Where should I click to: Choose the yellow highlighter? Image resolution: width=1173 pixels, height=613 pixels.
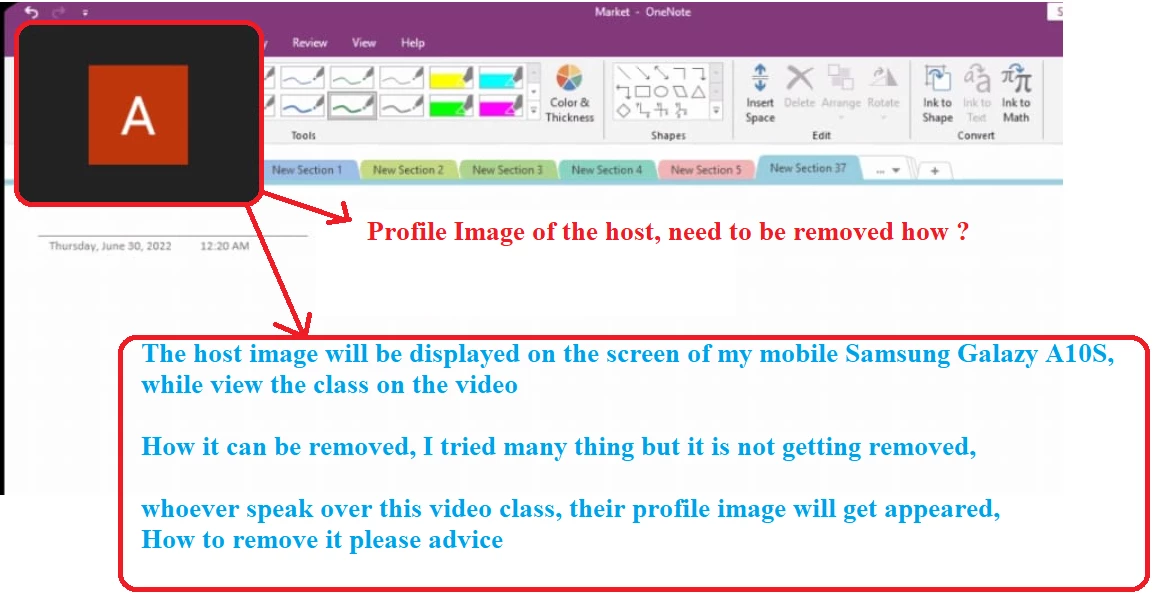point(450,77)
